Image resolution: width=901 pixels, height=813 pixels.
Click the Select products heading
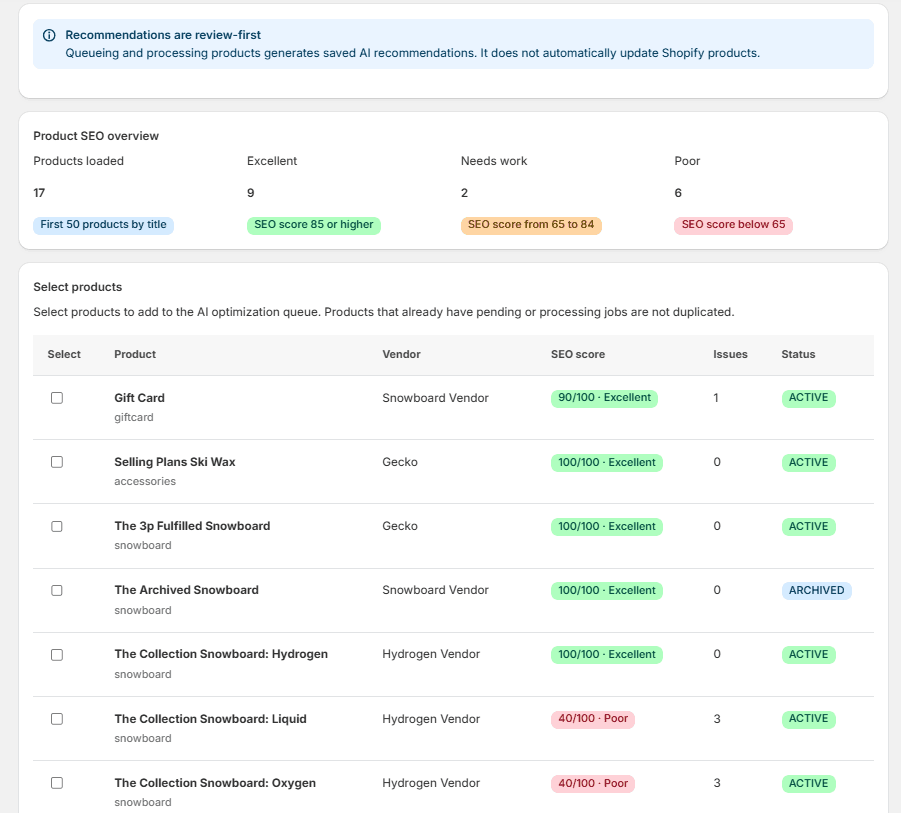tap(78, 287)
